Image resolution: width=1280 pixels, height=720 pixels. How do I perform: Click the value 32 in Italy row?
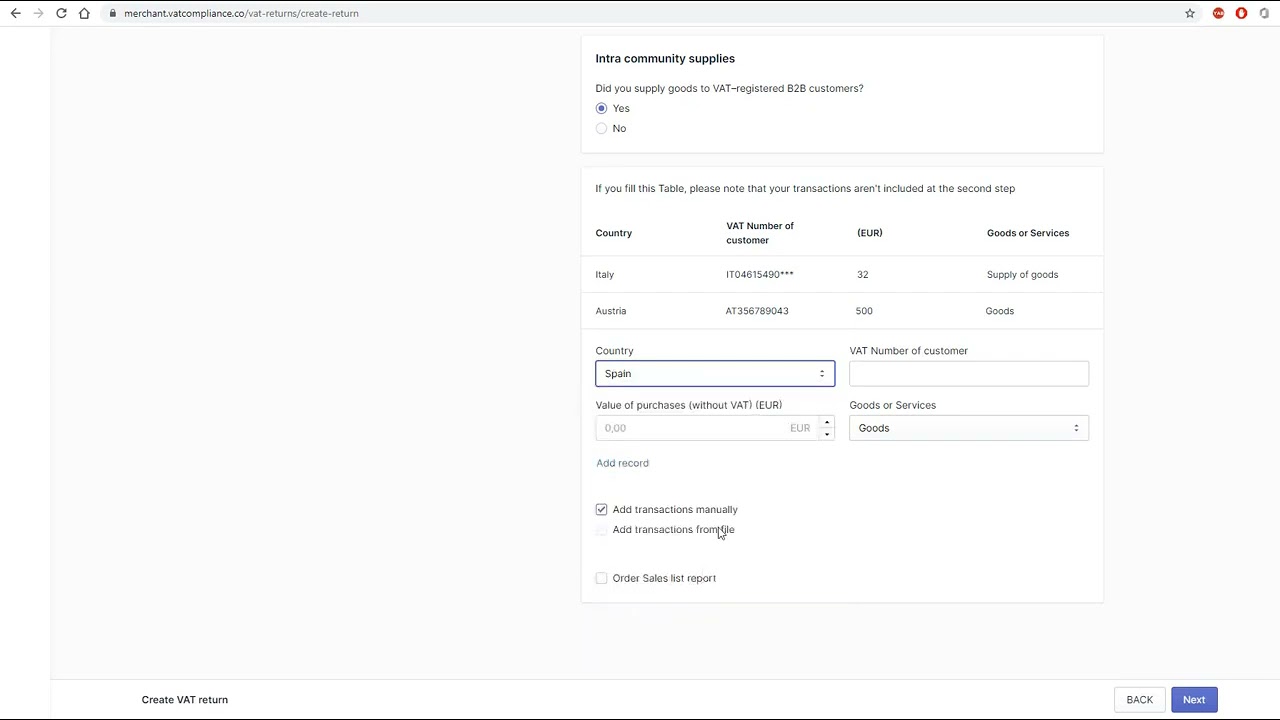[863, 274]
